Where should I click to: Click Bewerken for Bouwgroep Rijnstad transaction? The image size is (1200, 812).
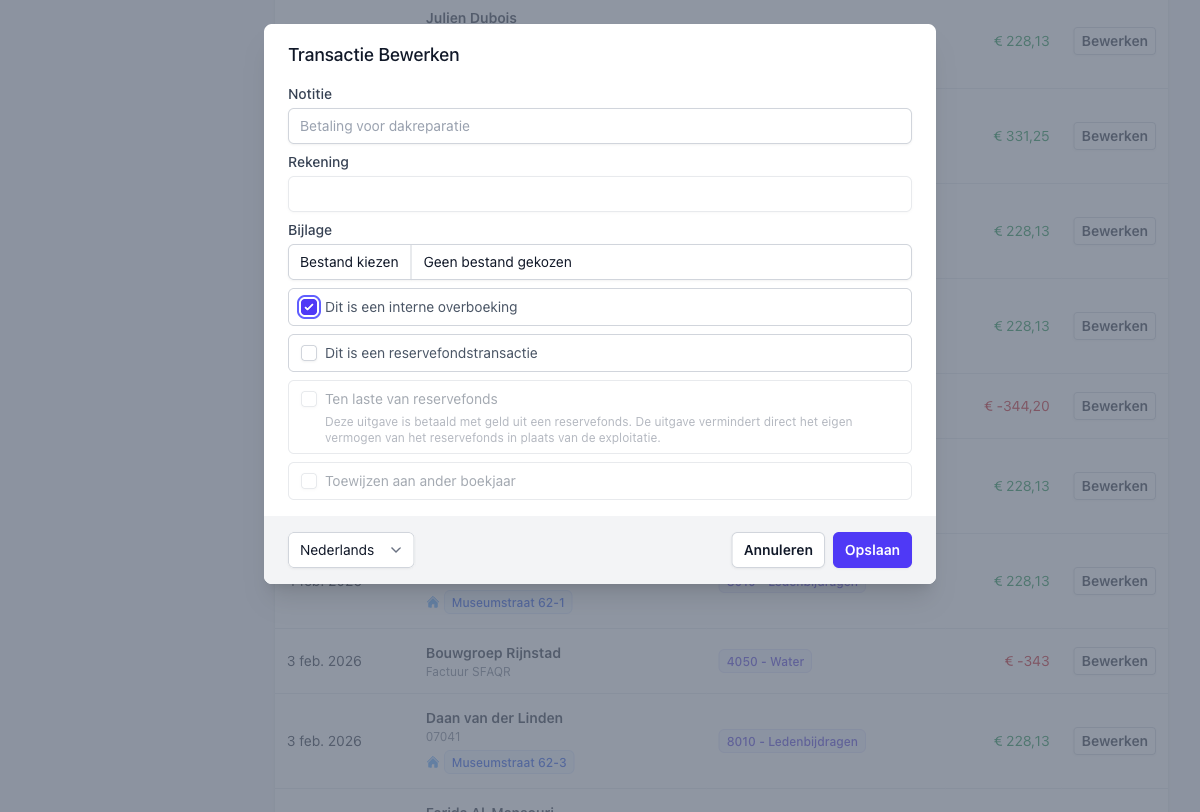pyautogui.click(x=1114, y=661)
